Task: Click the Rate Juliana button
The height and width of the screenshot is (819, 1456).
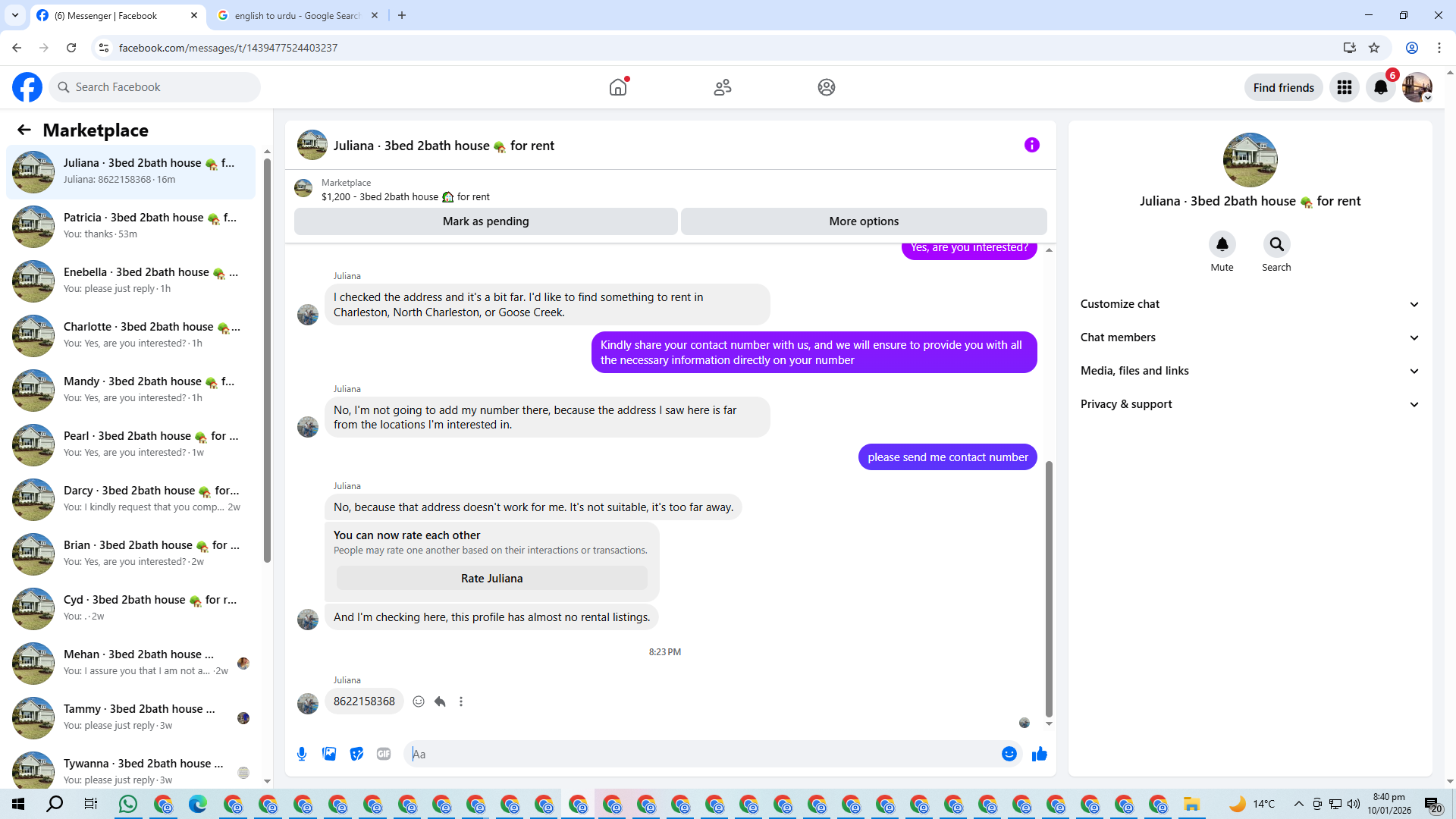Action: tap(491, 579)
